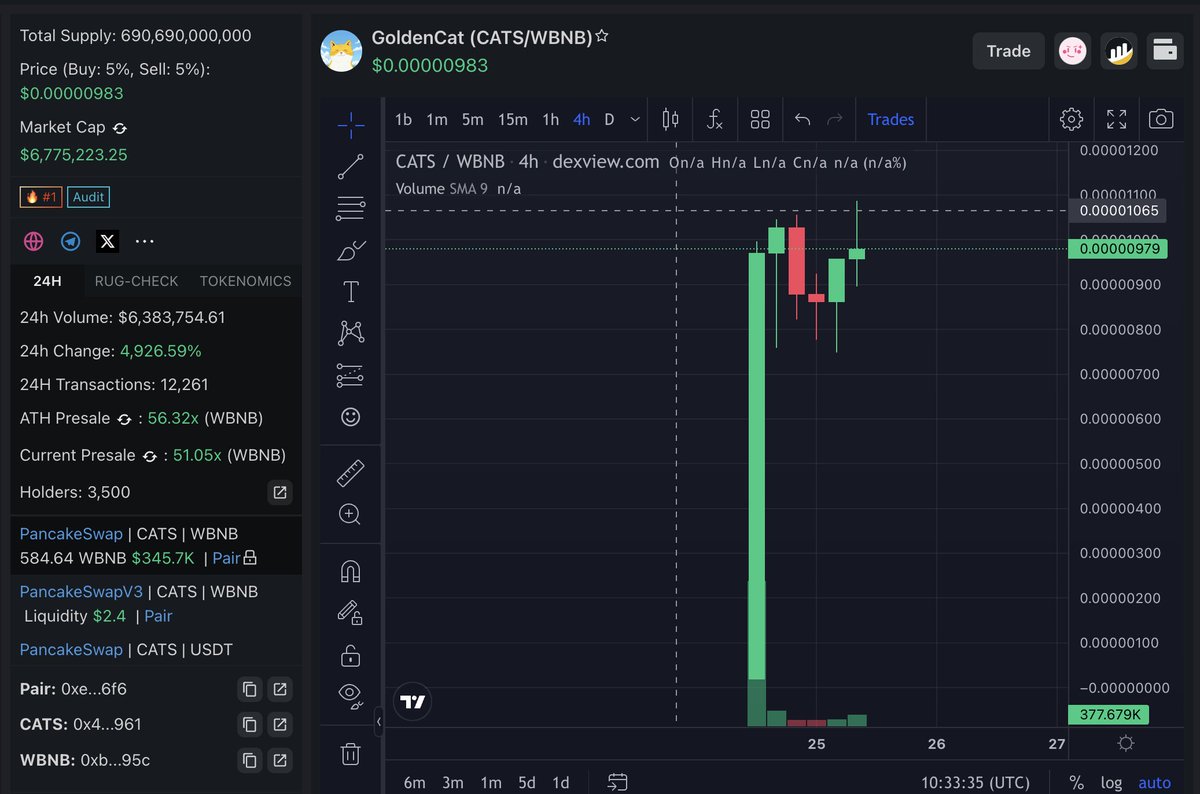
Task: Set chart interval to 1b
Action: (403, 120)
